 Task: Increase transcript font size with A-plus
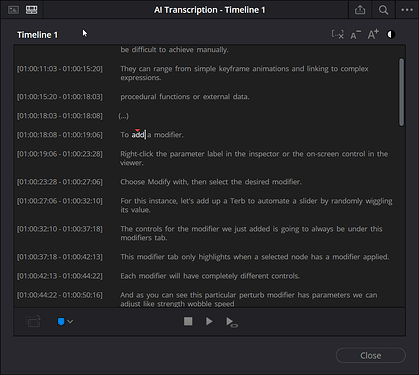pyautogui.click(x=373, y=34)
